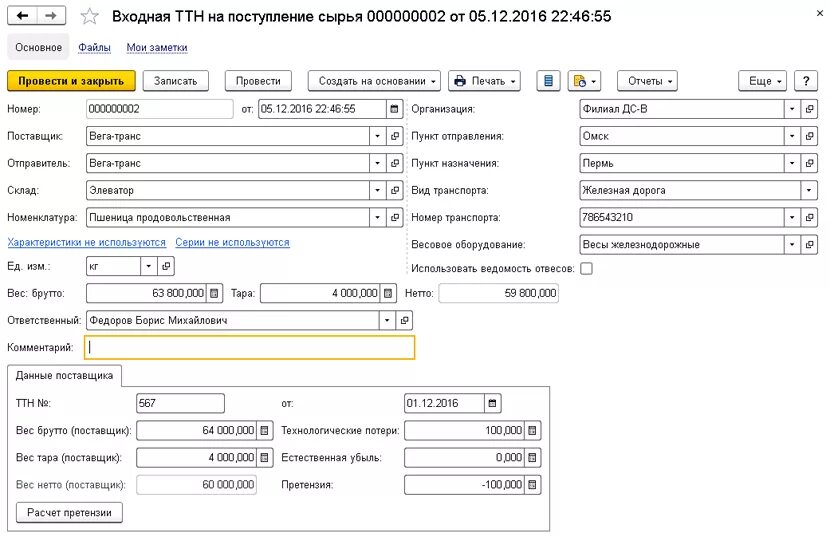This screenshot has width=830, height=537.
Task: Expand the Вид транспорта dropdown
Action: 809,190
